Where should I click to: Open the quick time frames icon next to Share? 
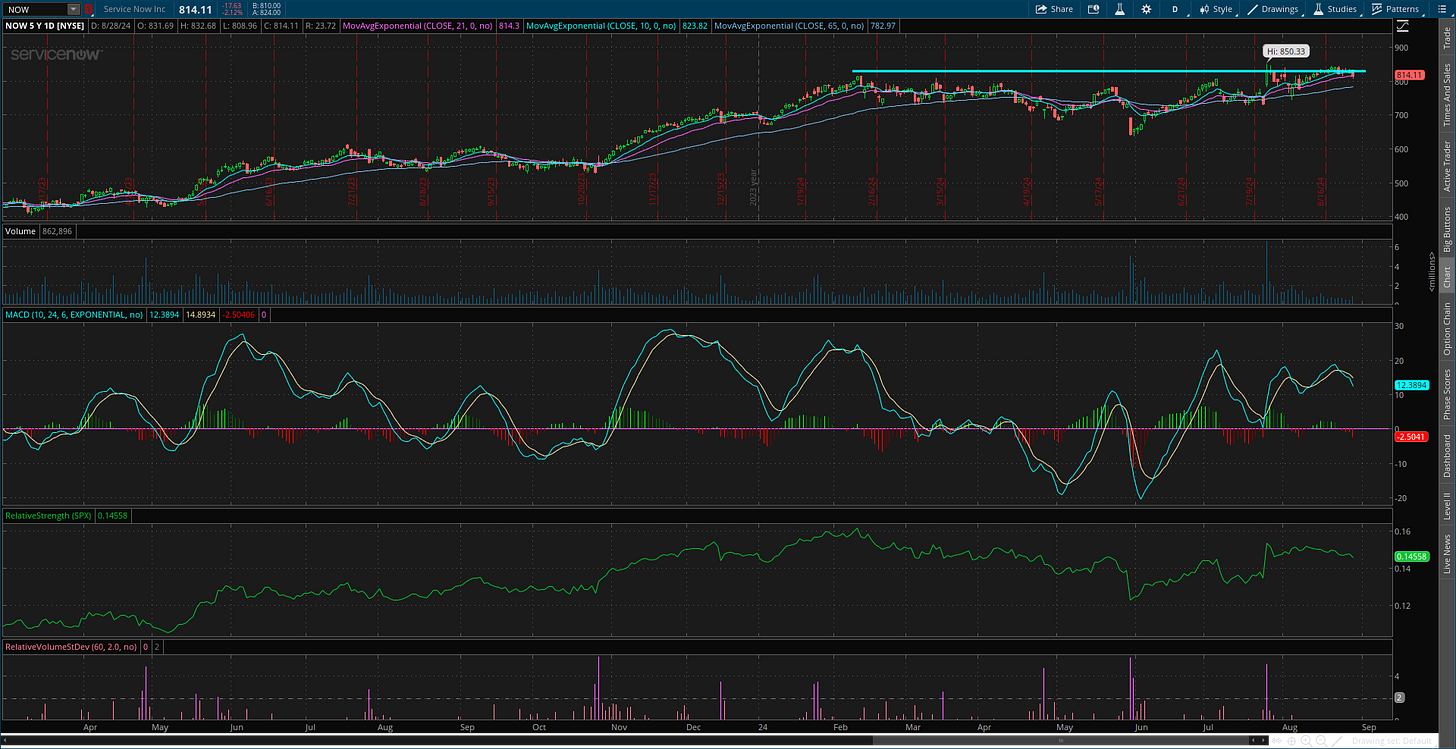pos(1093,9)
